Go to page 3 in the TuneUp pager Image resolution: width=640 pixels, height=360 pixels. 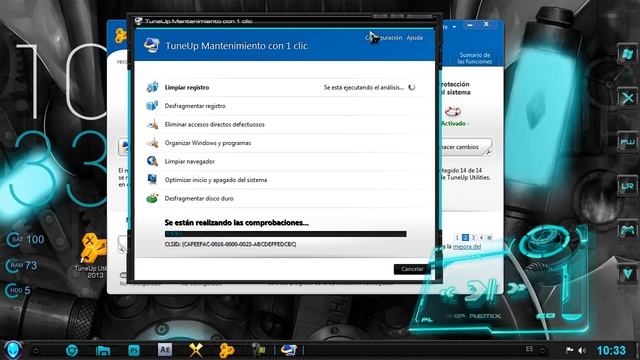pos(473,238)
